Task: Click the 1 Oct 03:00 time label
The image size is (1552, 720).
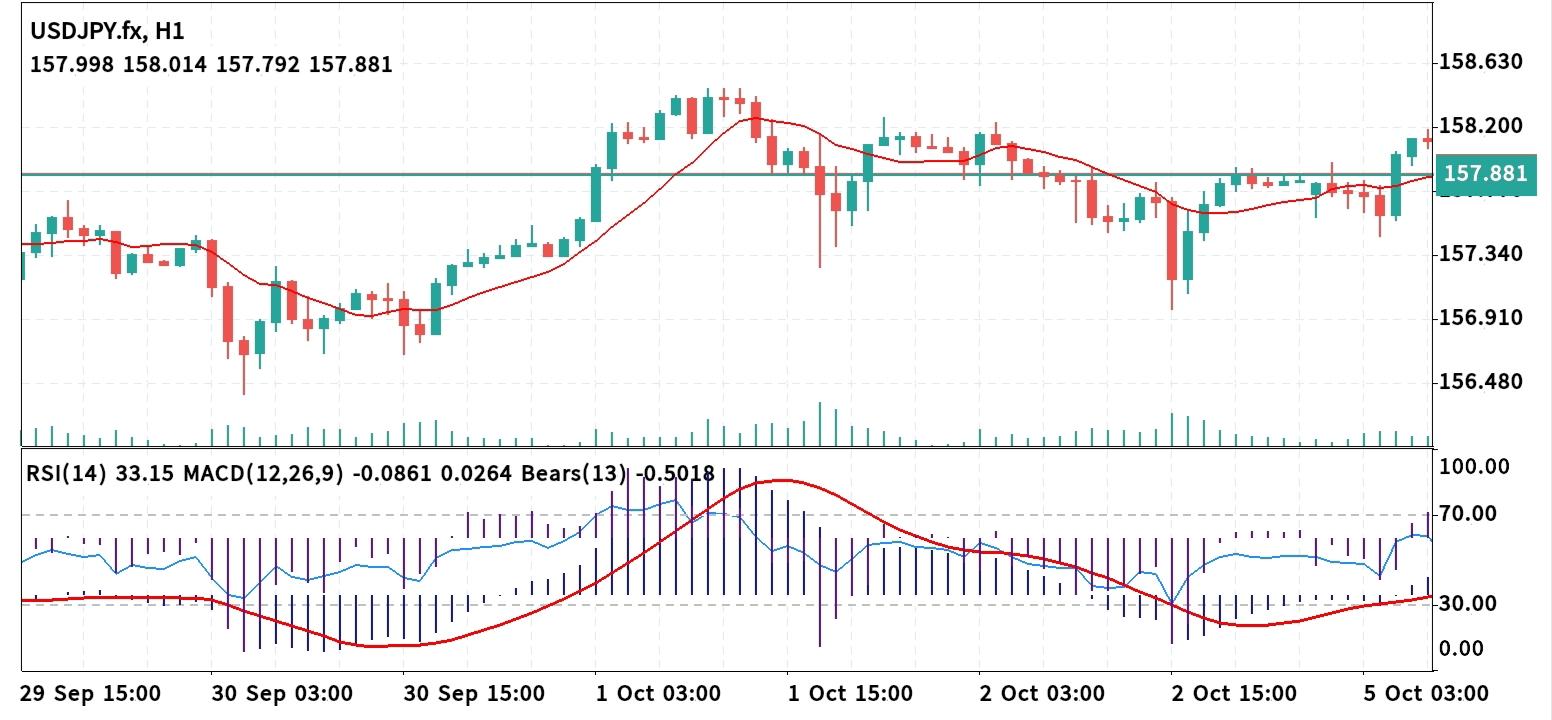Action: click(658, 693)
